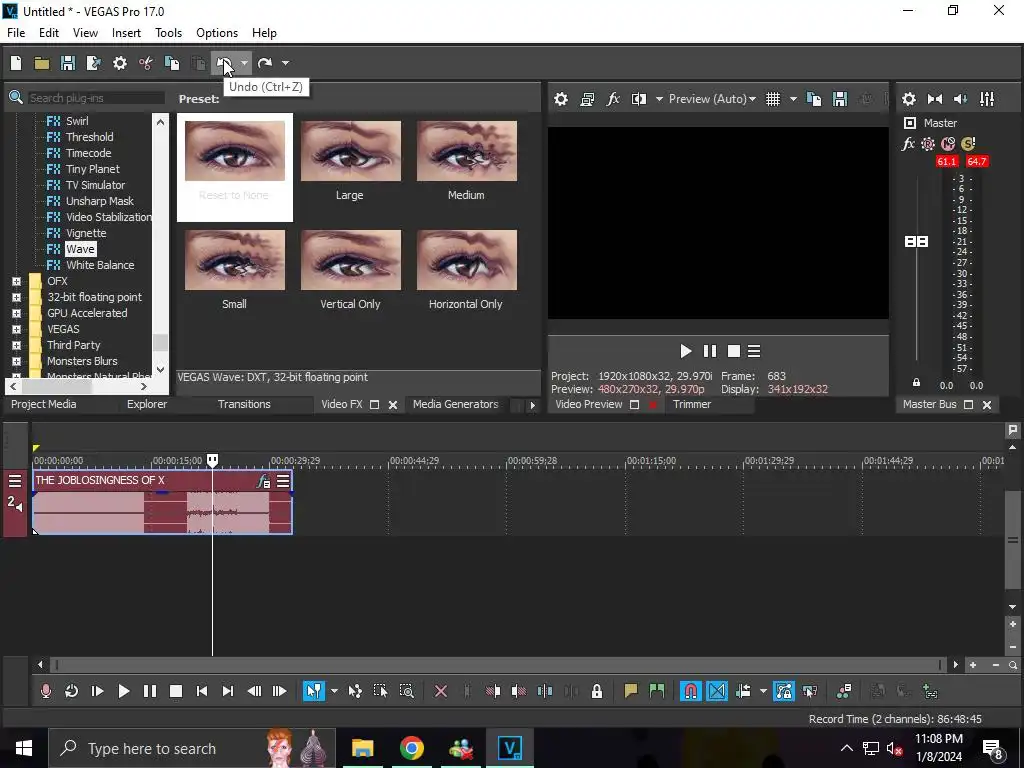Image resolution: width=1024 pixels, height=768 pixels.
Task: Select the Zoom Edit Tool magnifier icon
Action: coord(406,691)
